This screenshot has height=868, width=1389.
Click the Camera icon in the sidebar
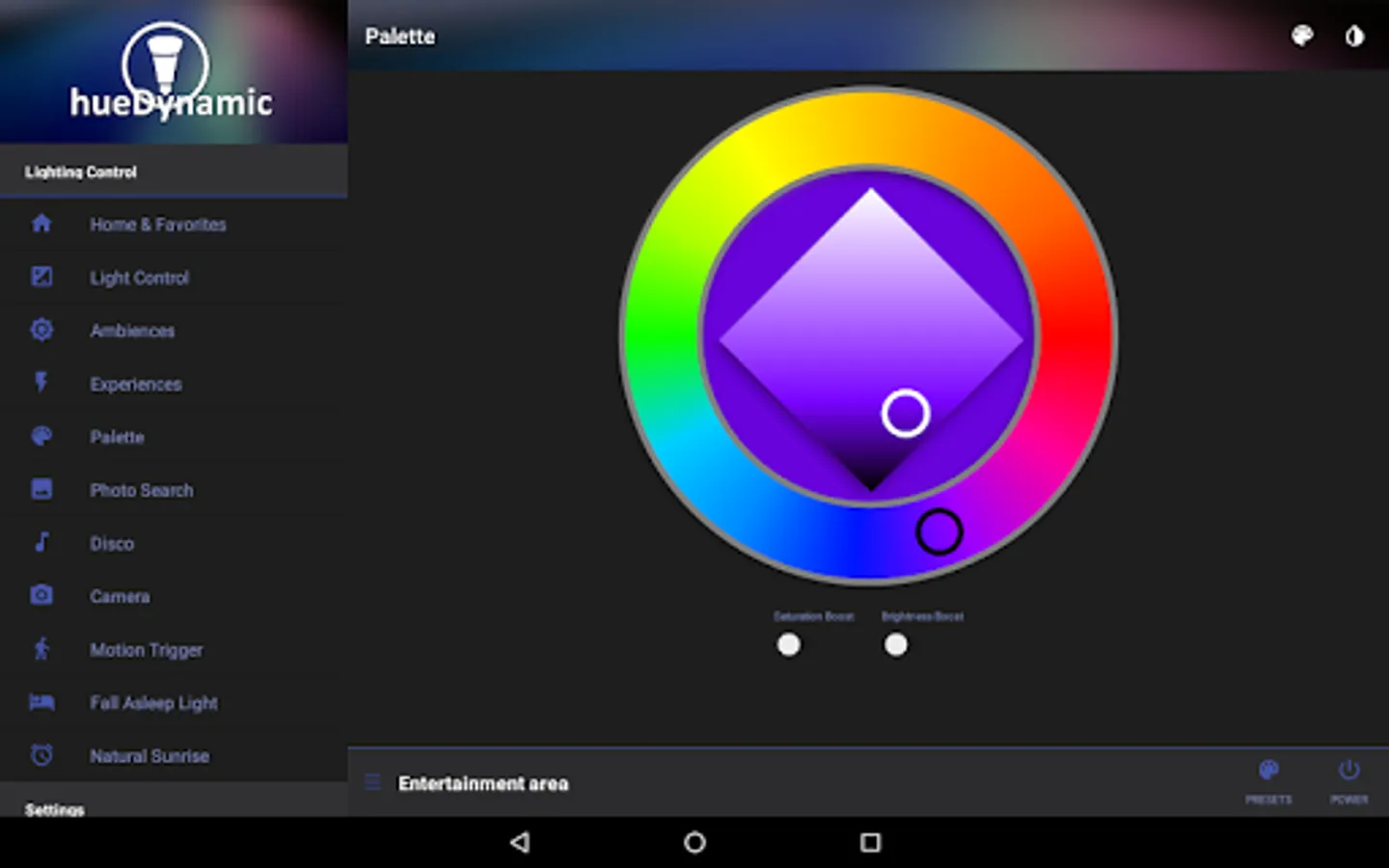tap(41, 595)
